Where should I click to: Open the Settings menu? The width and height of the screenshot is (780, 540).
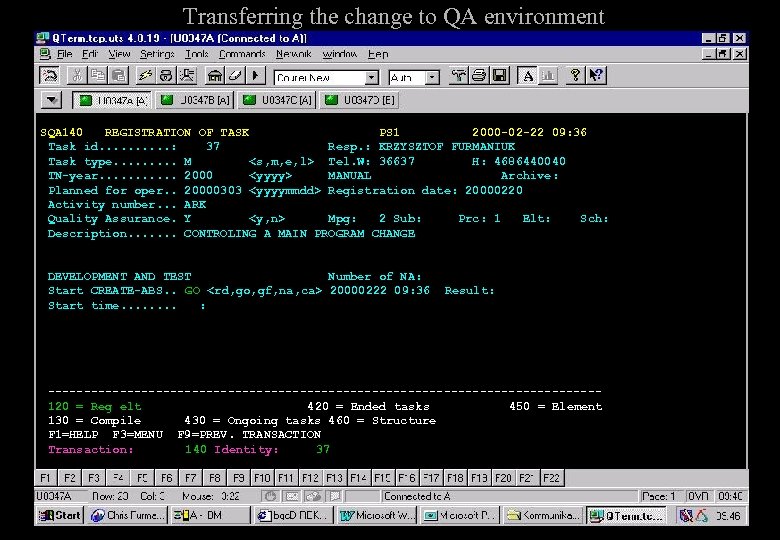tap(157, 54)
